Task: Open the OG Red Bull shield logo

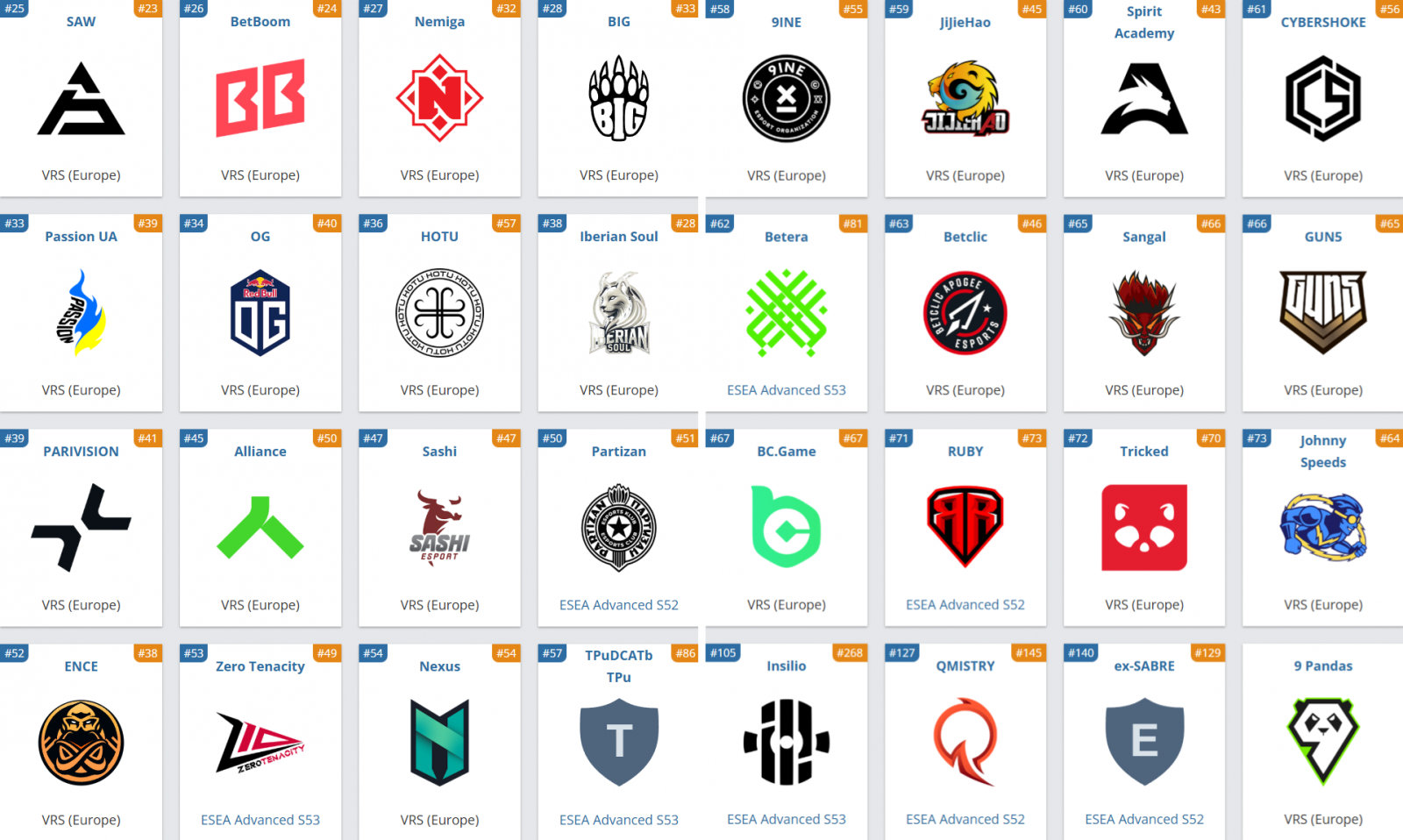Action: [260, 313]
